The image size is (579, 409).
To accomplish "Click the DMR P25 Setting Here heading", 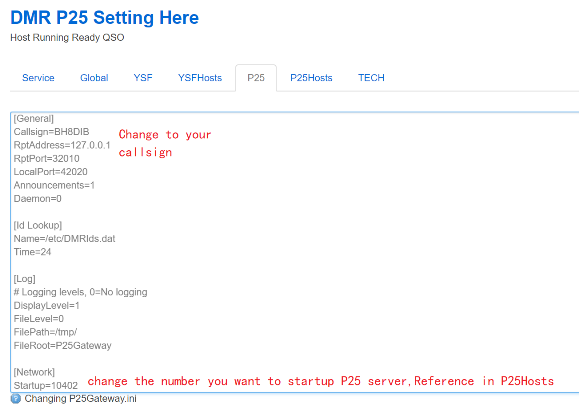I will coord(105,18).
